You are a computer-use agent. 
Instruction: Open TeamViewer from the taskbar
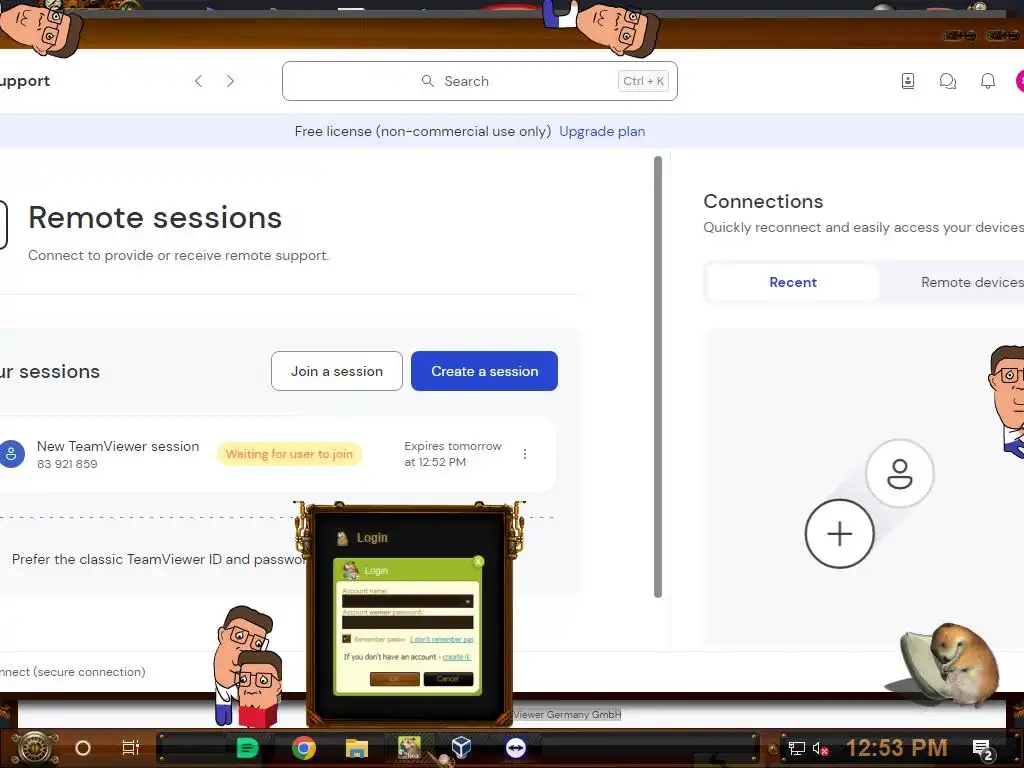(516, 748)
